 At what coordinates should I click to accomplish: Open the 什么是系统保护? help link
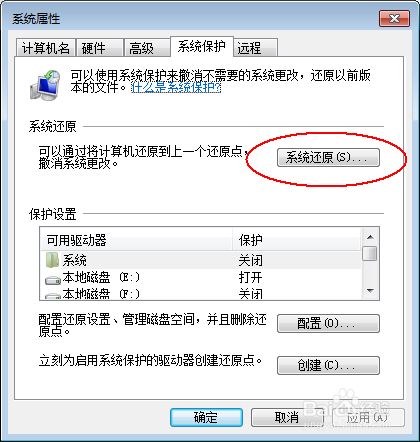pyautogui.click(x=176, y=87)
